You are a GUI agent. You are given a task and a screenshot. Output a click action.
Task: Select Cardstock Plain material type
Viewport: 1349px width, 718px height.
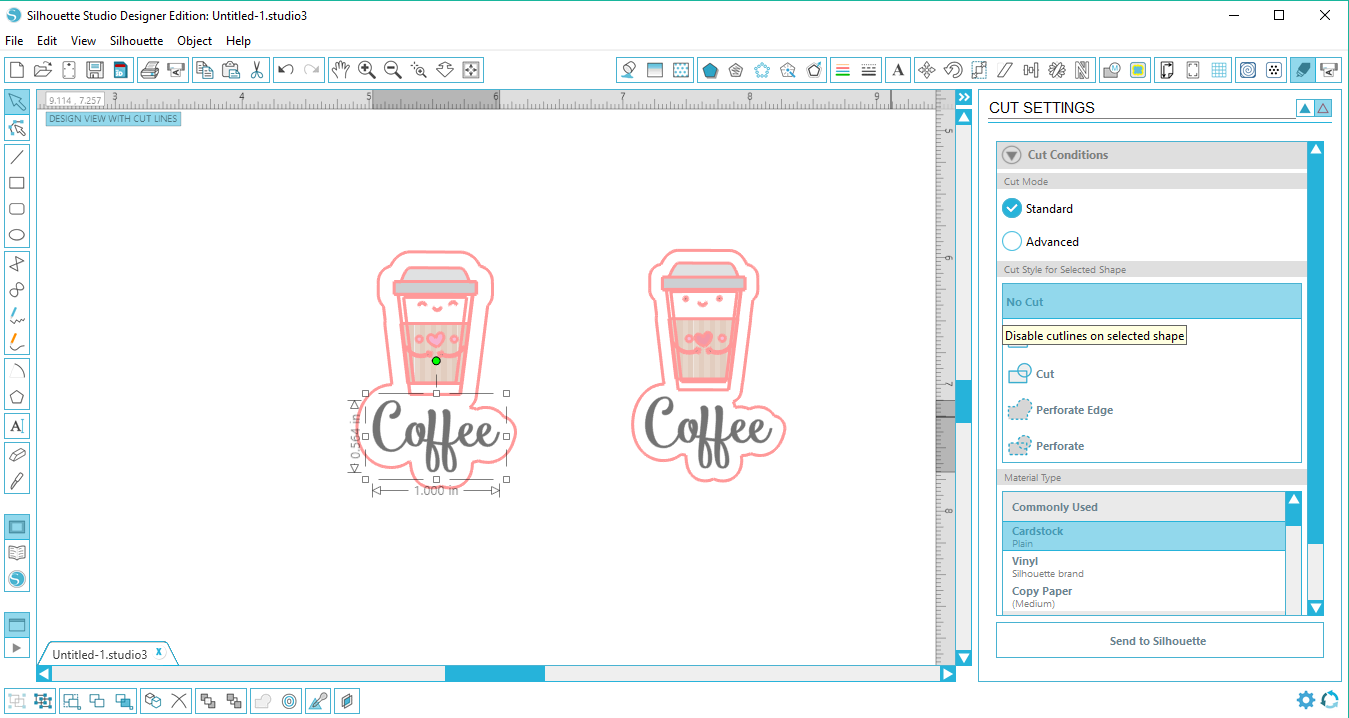click(1143, 536)
